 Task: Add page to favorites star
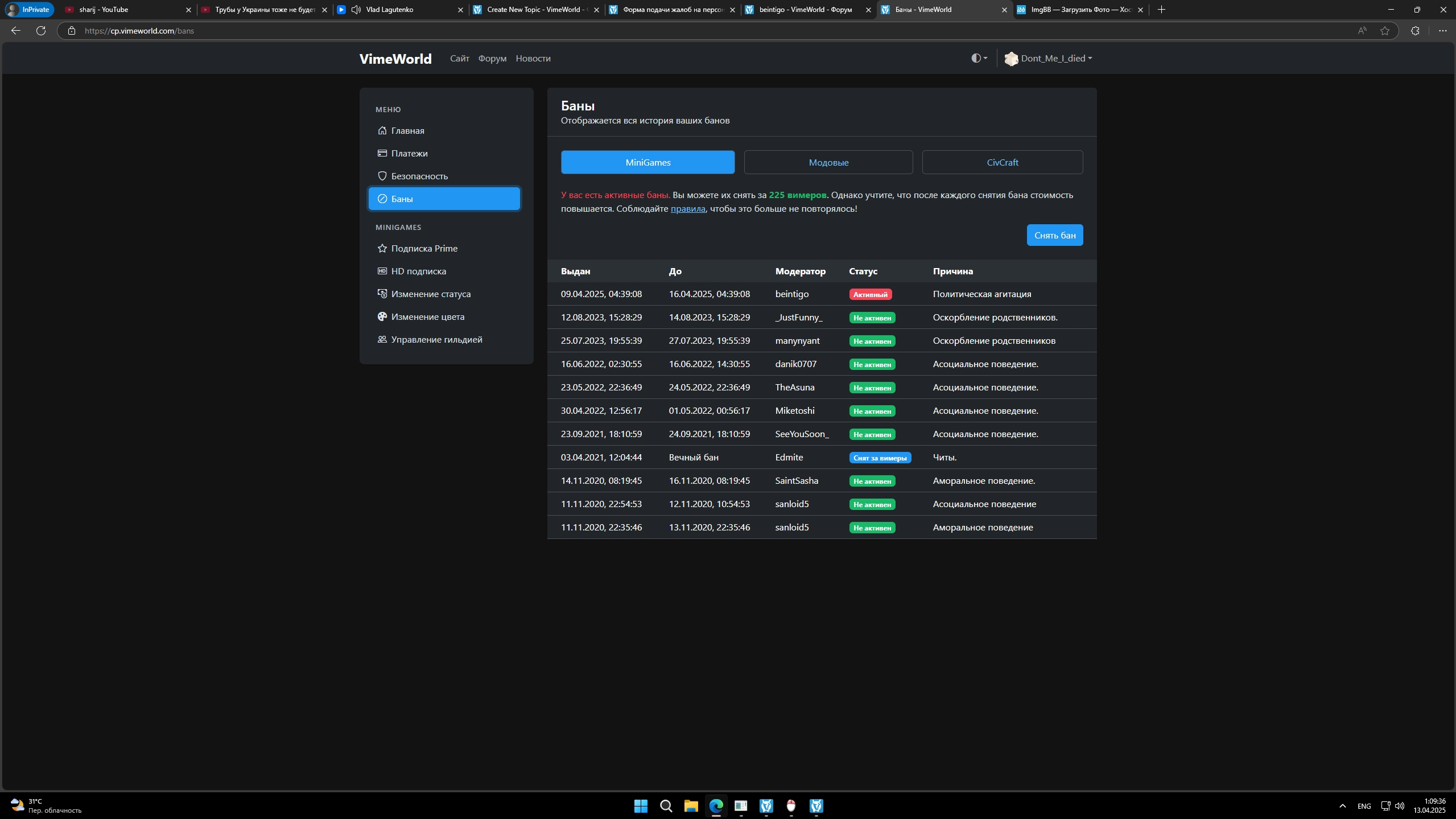coord(1385,31)
